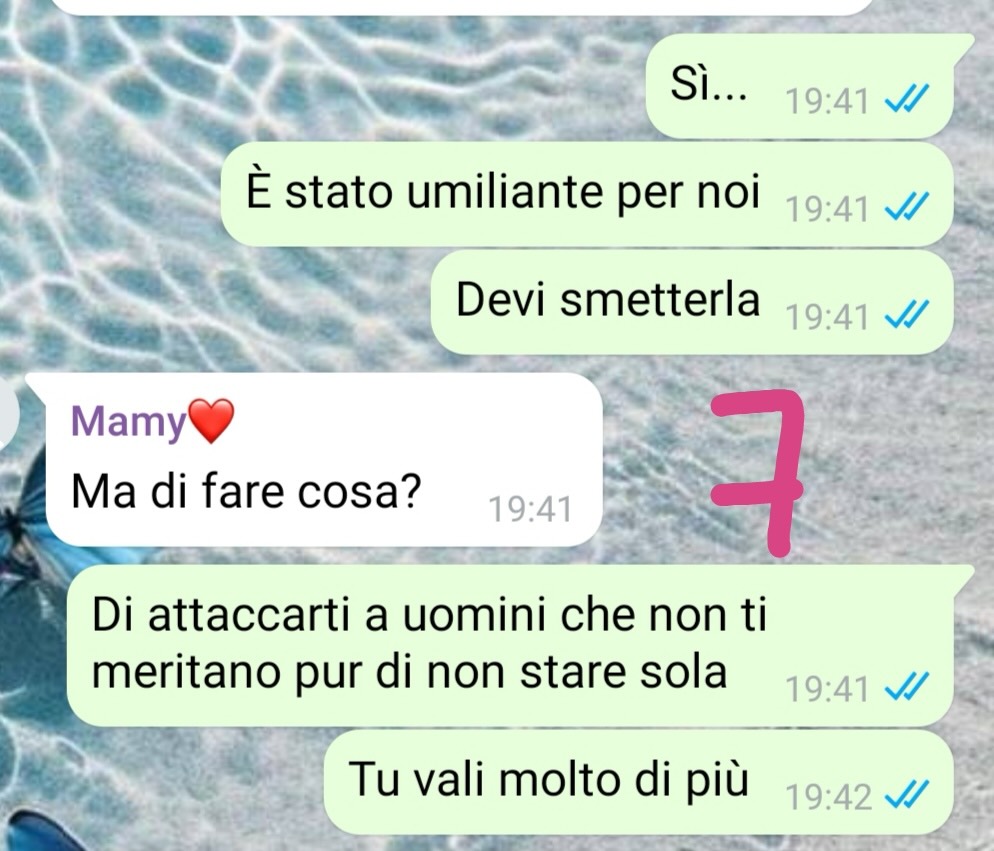This screenshot has height=851, width=994.
Task: Tap the partial message bubble at the top
Action: pos(460,6)
